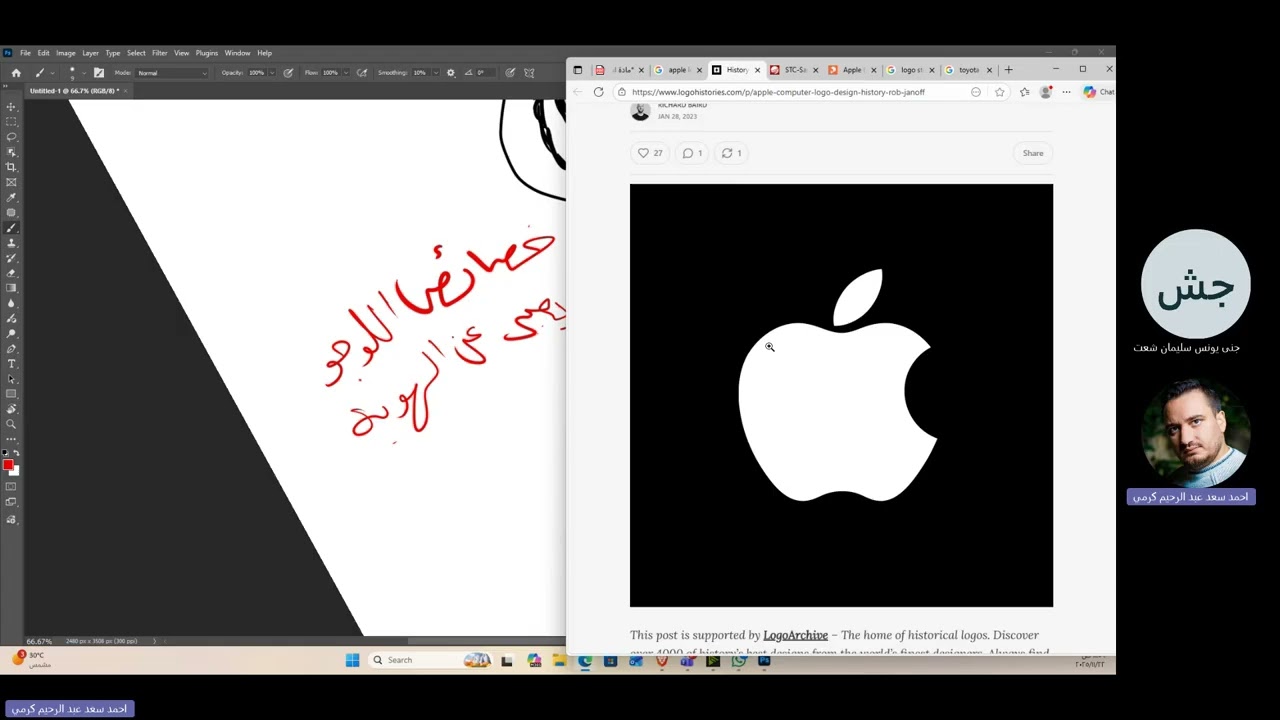
Task: Select the Crop tool
Action: tap(11, 167)
